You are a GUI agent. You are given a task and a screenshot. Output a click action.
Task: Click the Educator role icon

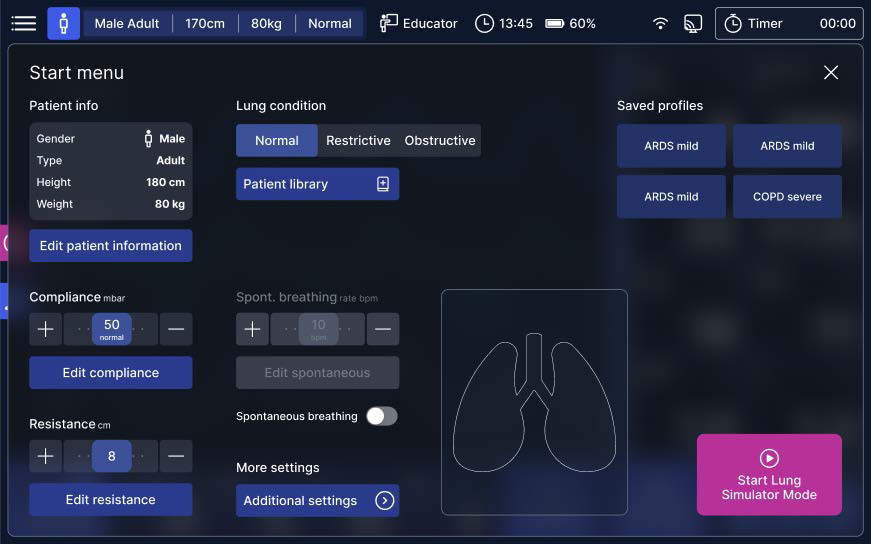(x=389, y=23)
